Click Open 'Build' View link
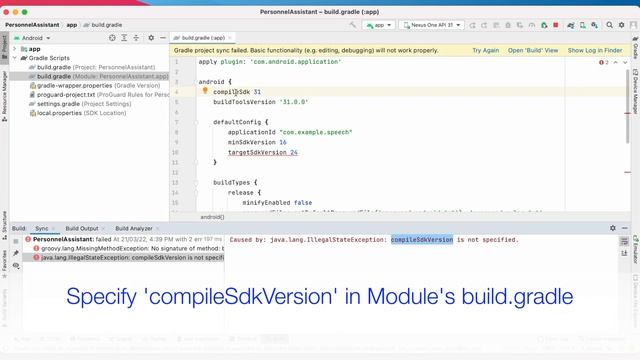The width and height of the screenshot is (640, 360). [533, 50]
